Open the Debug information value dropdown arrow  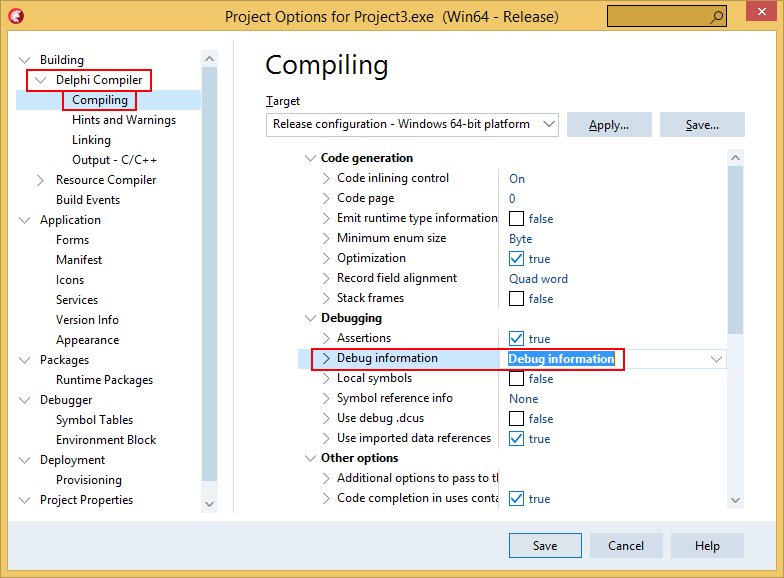[716, 359]
